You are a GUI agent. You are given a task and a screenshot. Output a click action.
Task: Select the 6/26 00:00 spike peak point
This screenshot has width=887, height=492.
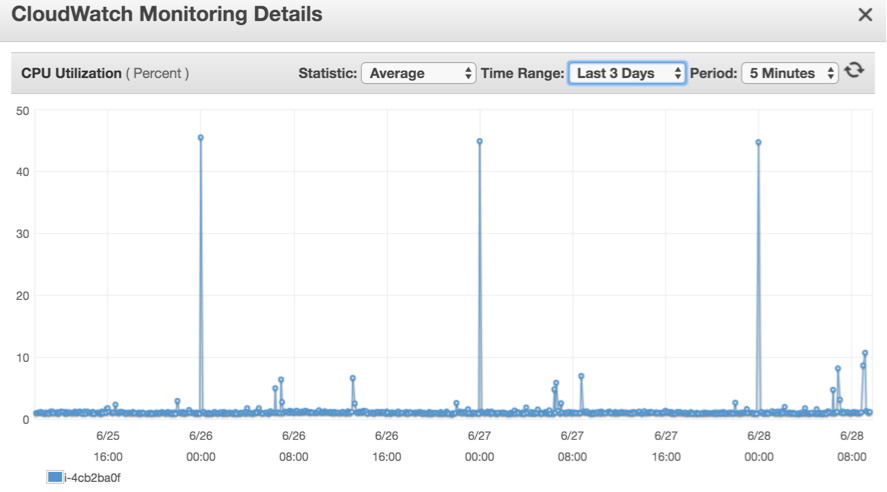click(x=201, y=137)
